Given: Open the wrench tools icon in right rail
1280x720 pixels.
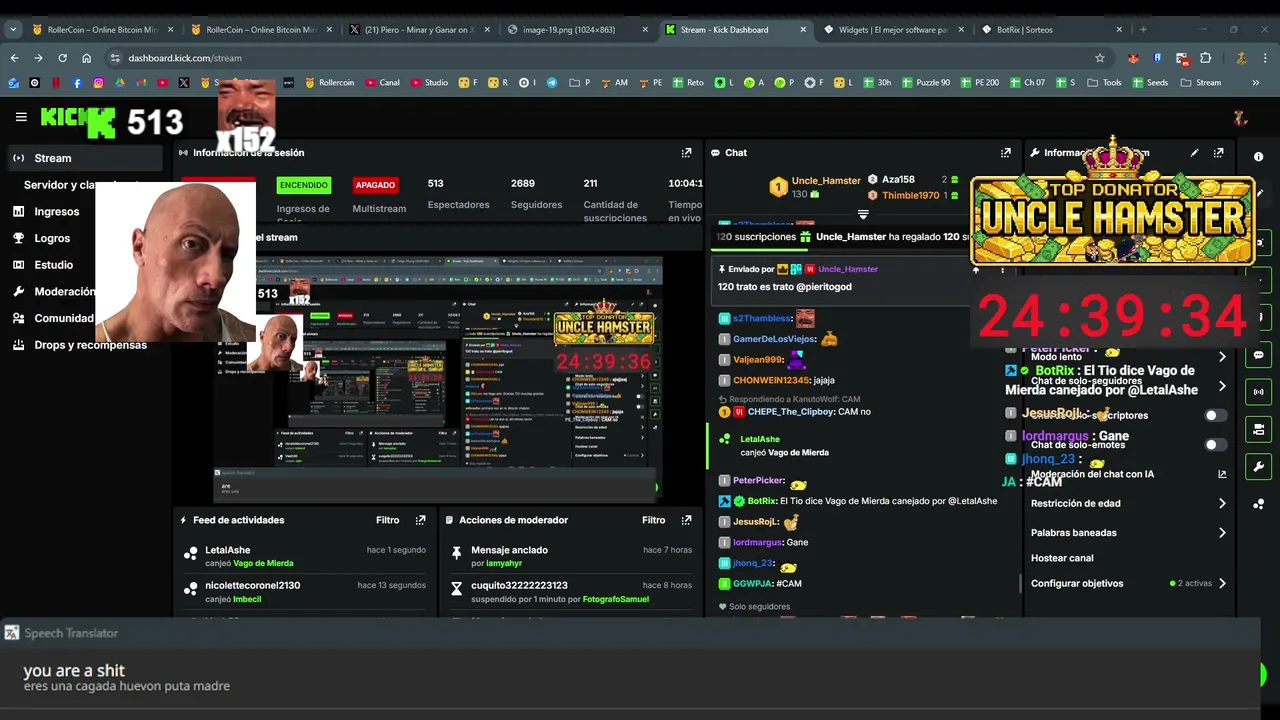Looking at the screenshot, I should point(1258,467).
